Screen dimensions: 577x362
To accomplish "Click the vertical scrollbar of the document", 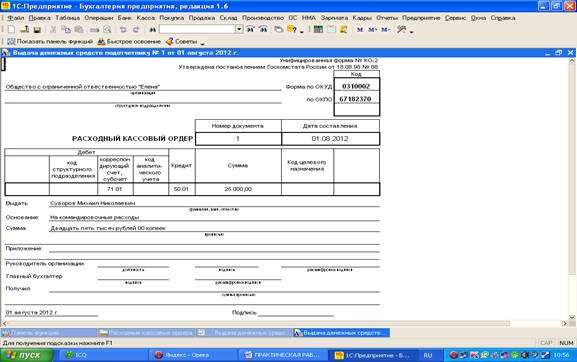I will pyautogui.click(x=572, y=189).
